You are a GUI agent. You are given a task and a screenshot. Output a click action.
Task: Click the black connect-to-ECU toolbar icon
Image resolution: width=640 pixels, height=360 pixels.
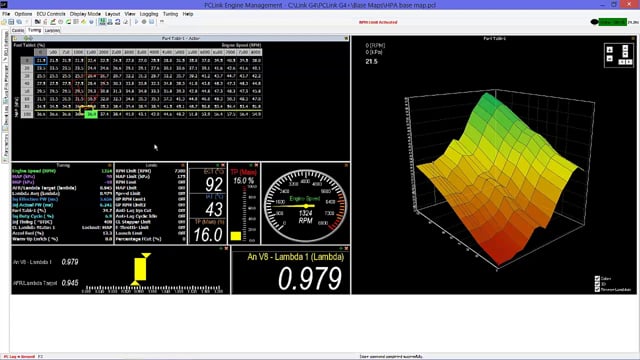click(38, 22)
